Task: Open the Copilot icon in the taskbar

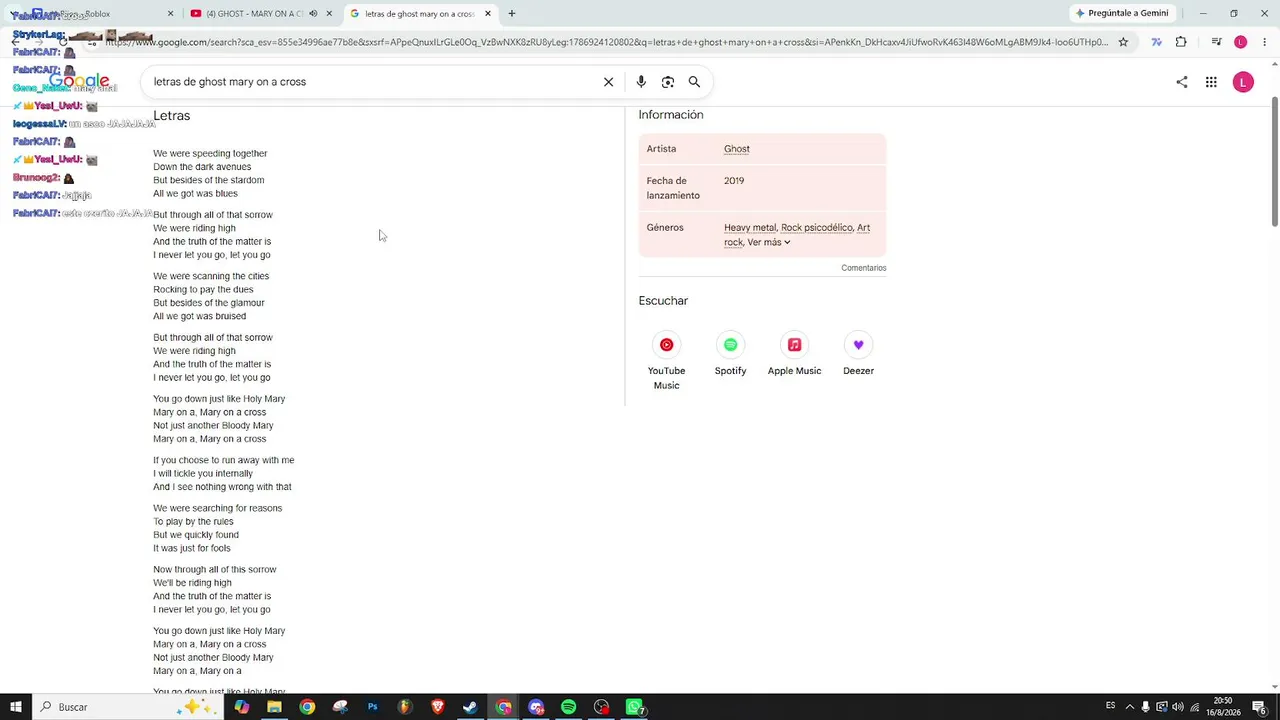Action: 241,707
